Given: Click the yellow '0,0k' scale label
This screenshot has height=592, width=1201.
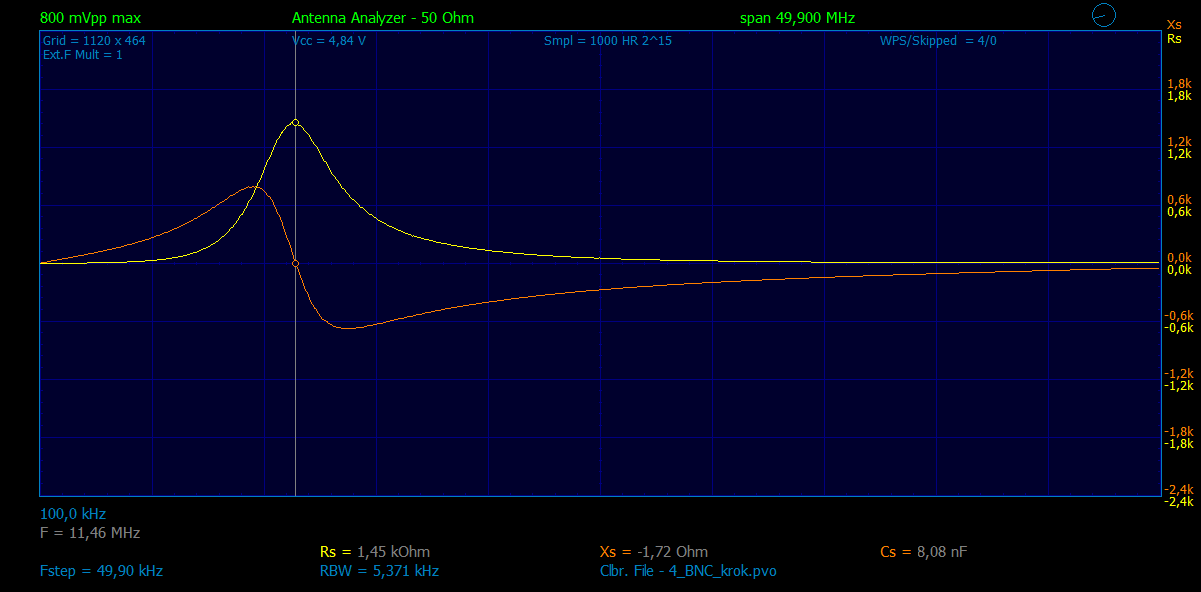Looking at the screenshot, I should [1180, 269].
